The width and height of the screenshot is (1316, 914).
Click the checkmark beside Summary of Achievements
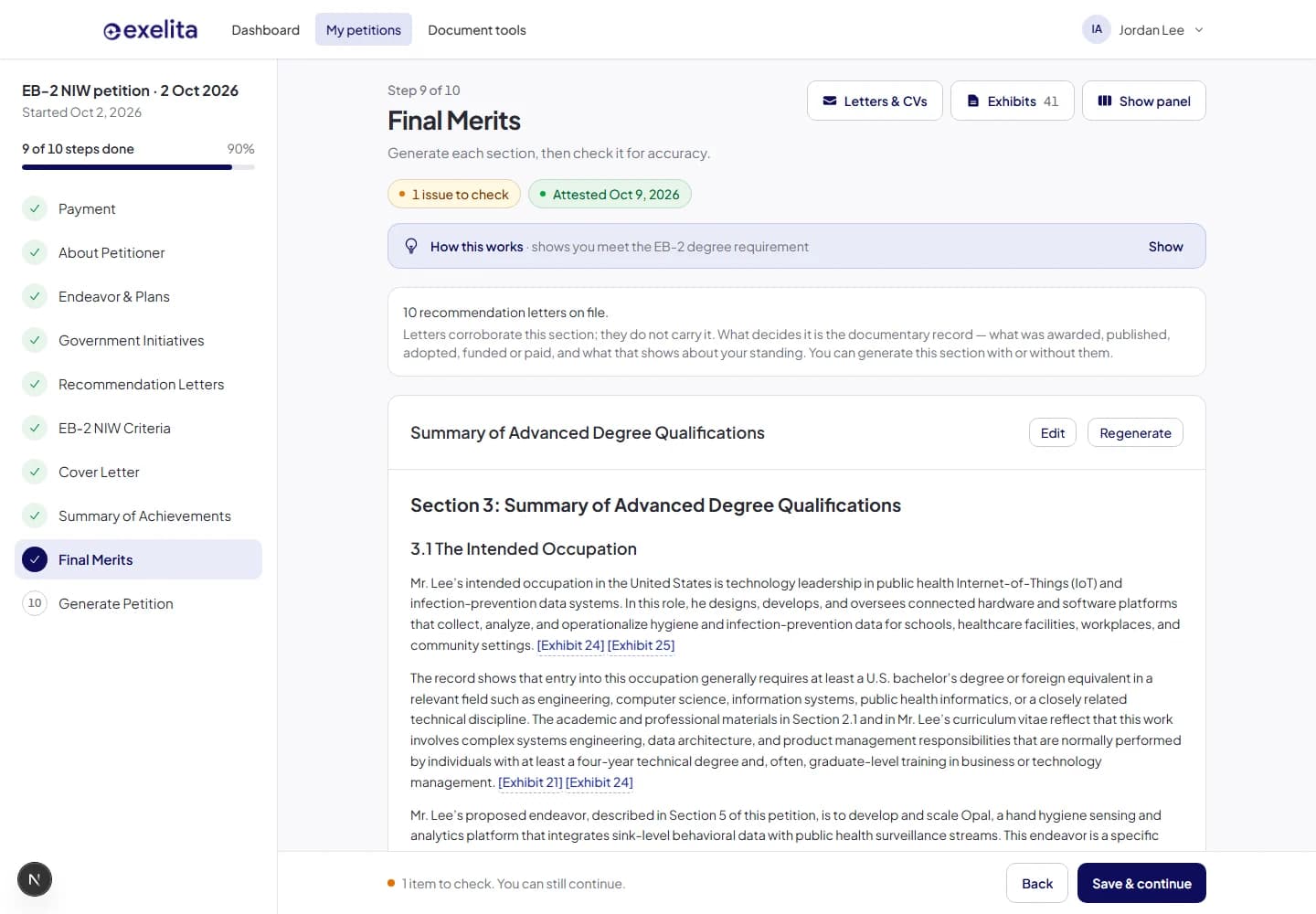pyautogui.click(x=35, y=515)
